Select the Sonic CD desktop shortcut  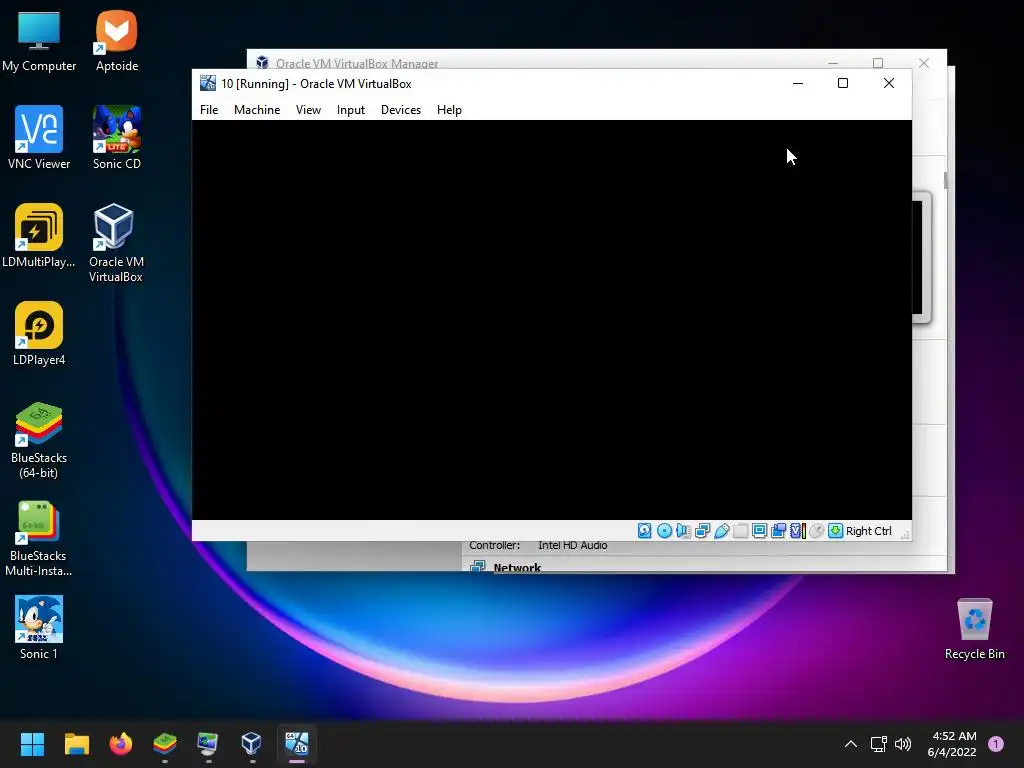[116, 138]
